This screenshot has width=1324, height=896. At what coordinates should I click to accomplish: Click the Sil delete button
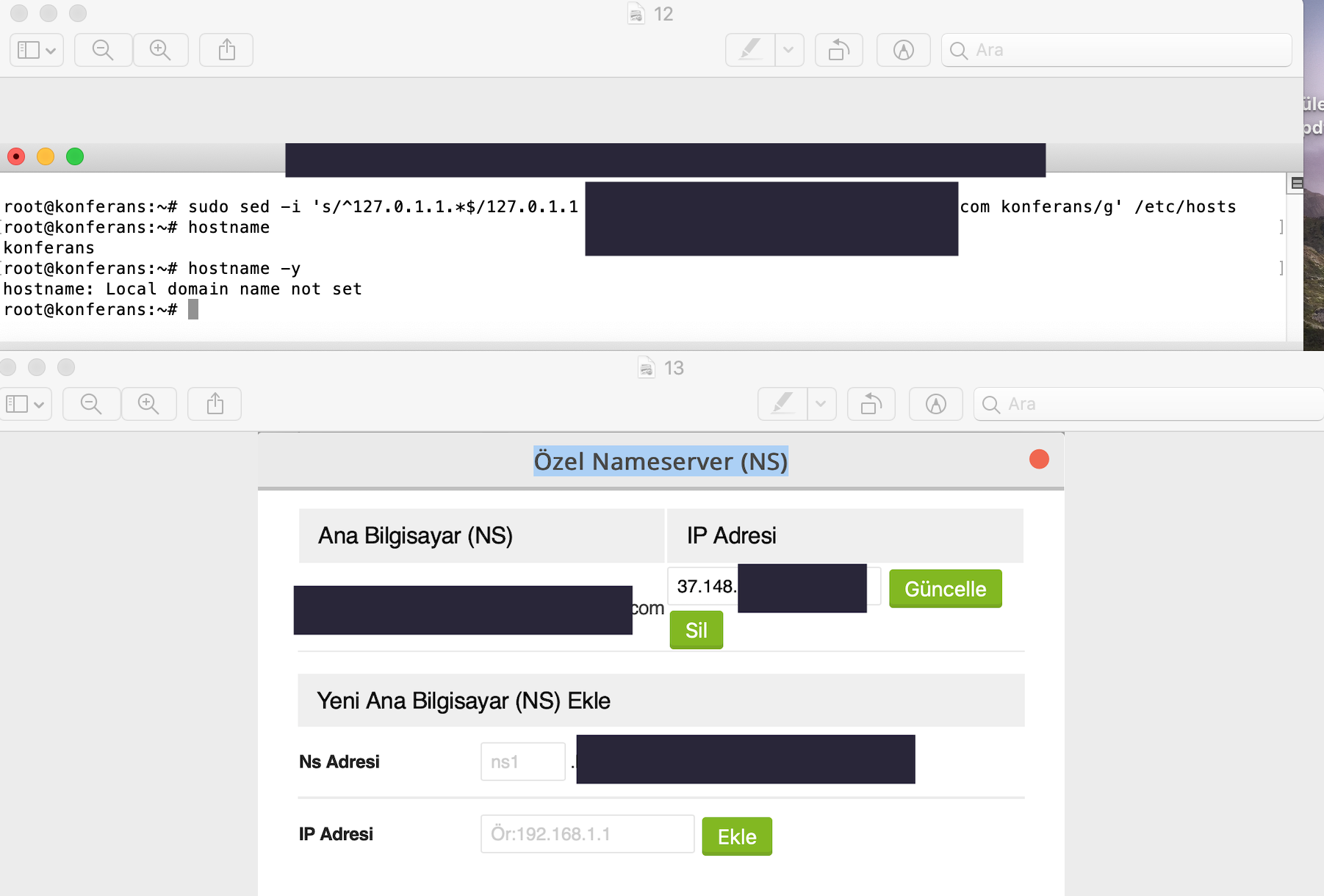(x=696, y=629)
